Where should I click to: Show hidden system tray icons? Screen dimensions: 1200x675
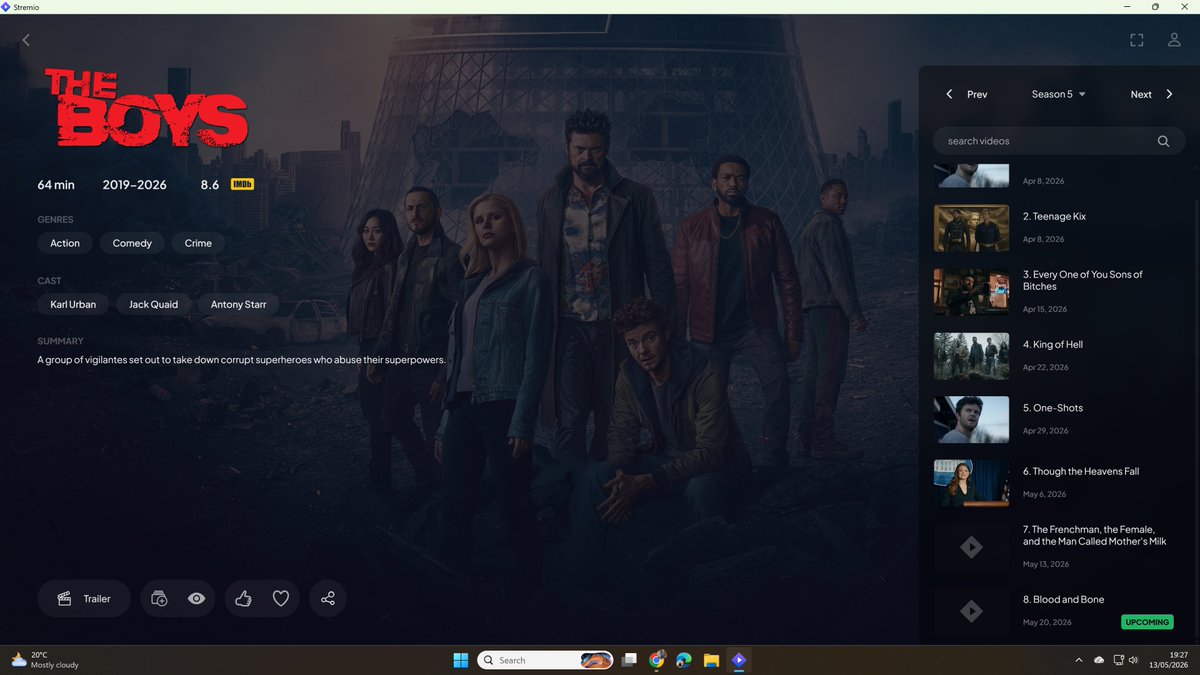coord(1078,660)
